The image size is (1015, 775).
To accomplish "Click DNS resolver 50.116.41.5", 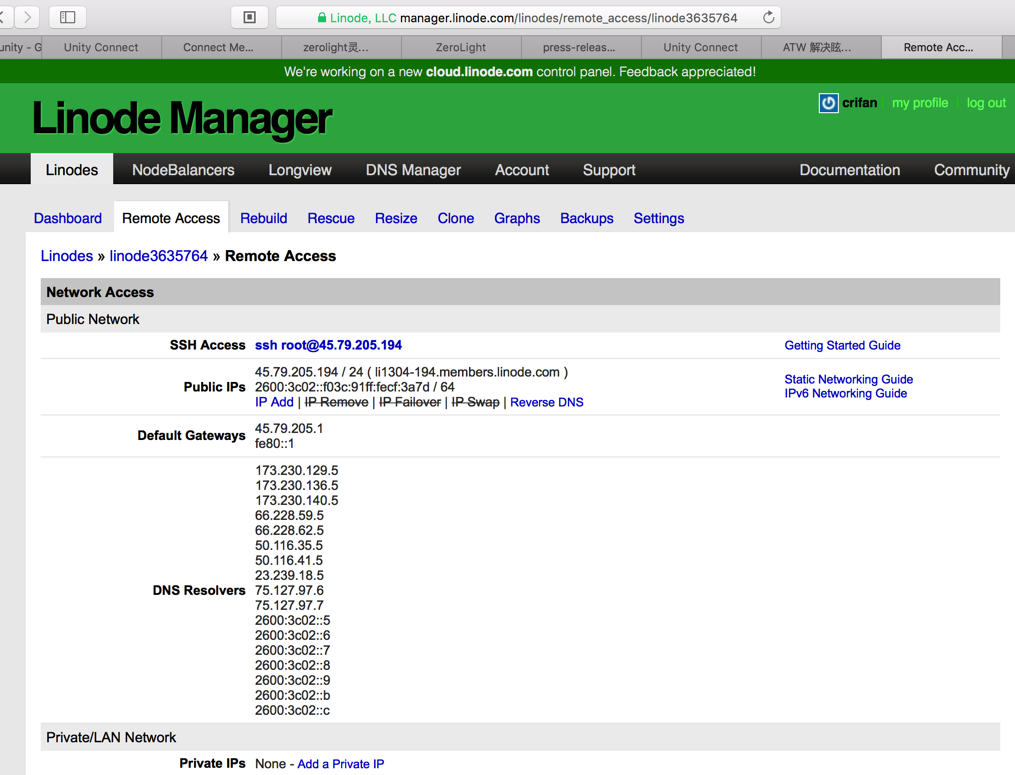I will (289, 561).
